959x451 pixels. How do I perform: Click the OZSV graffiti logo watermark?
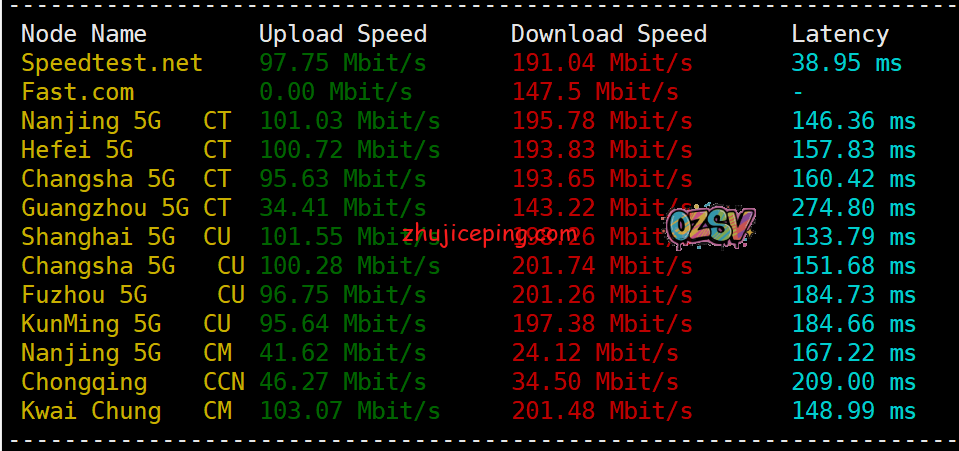click(x=711, y=228)
